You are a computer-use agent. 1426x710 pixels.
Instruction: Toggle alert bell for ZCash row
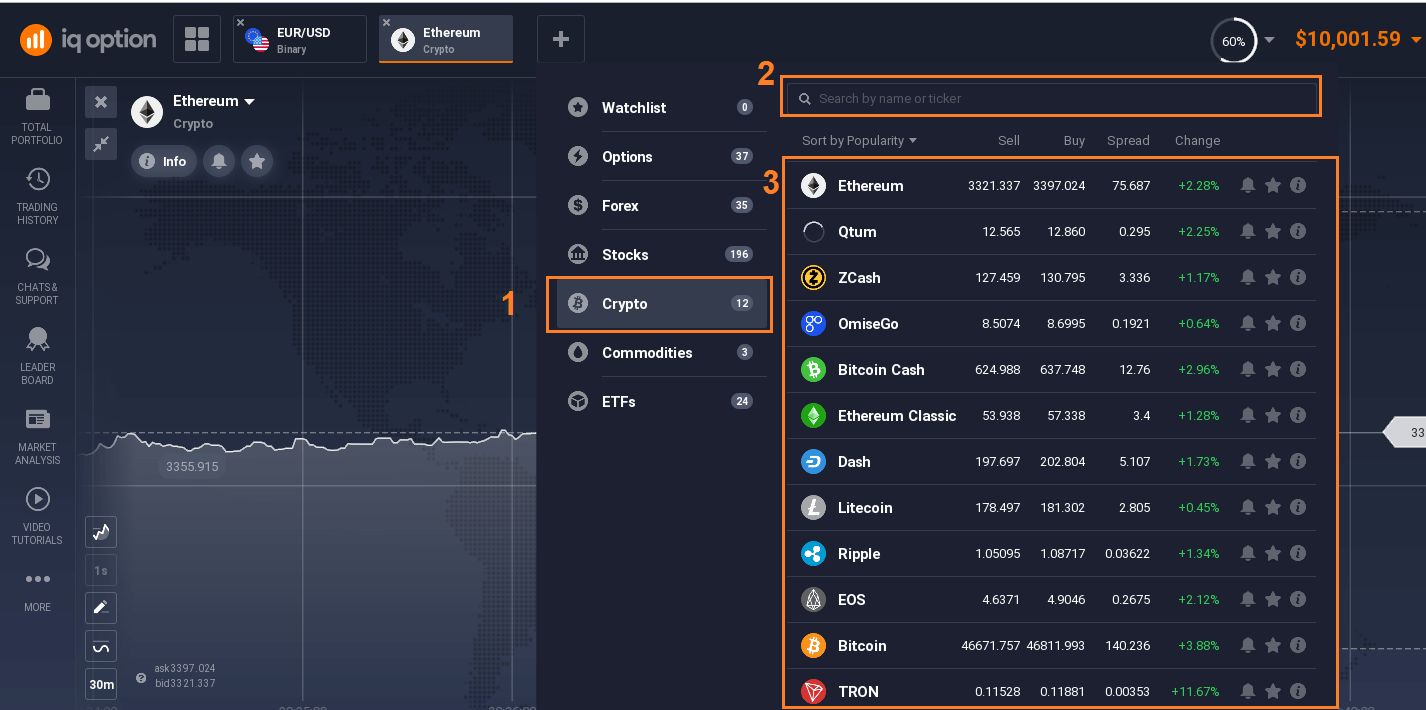pyautogui.click(x=1248, y=278)
